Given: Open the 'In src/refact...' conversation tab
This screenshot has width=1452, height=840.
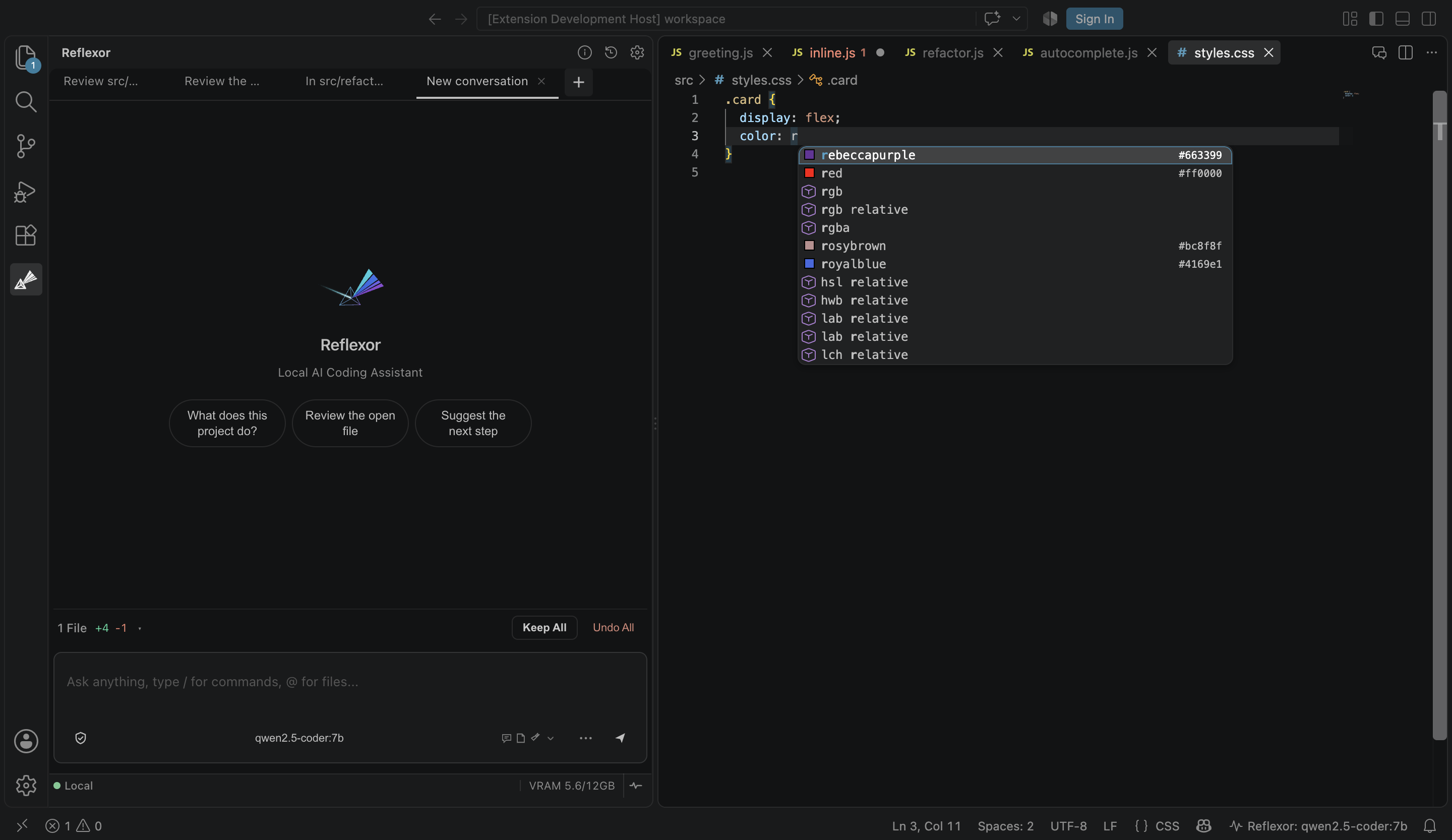Looking at the screenshot, I should 344,81.
